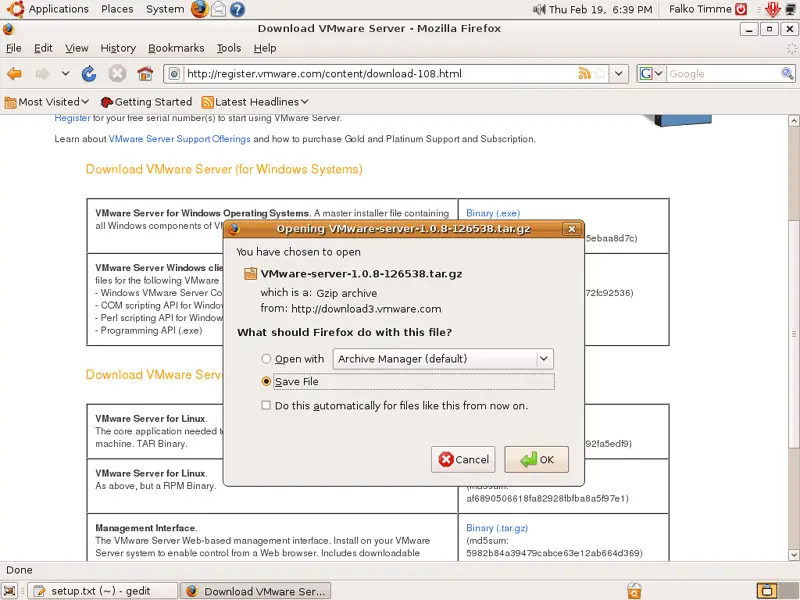This screenshot has height=600, width=800.
Task: Click the search magnifier icon
Action: tap(787, 73)
